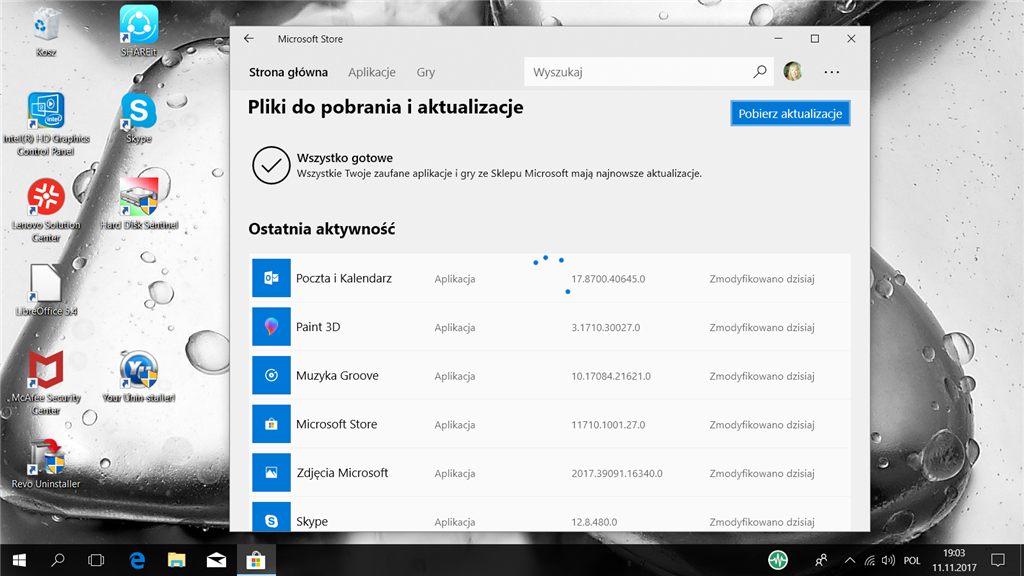Select Your Uninstaller desktop icon
The height and width of the screenshot is (576, 1024).
pyautogui.click(x=138, y=376)
